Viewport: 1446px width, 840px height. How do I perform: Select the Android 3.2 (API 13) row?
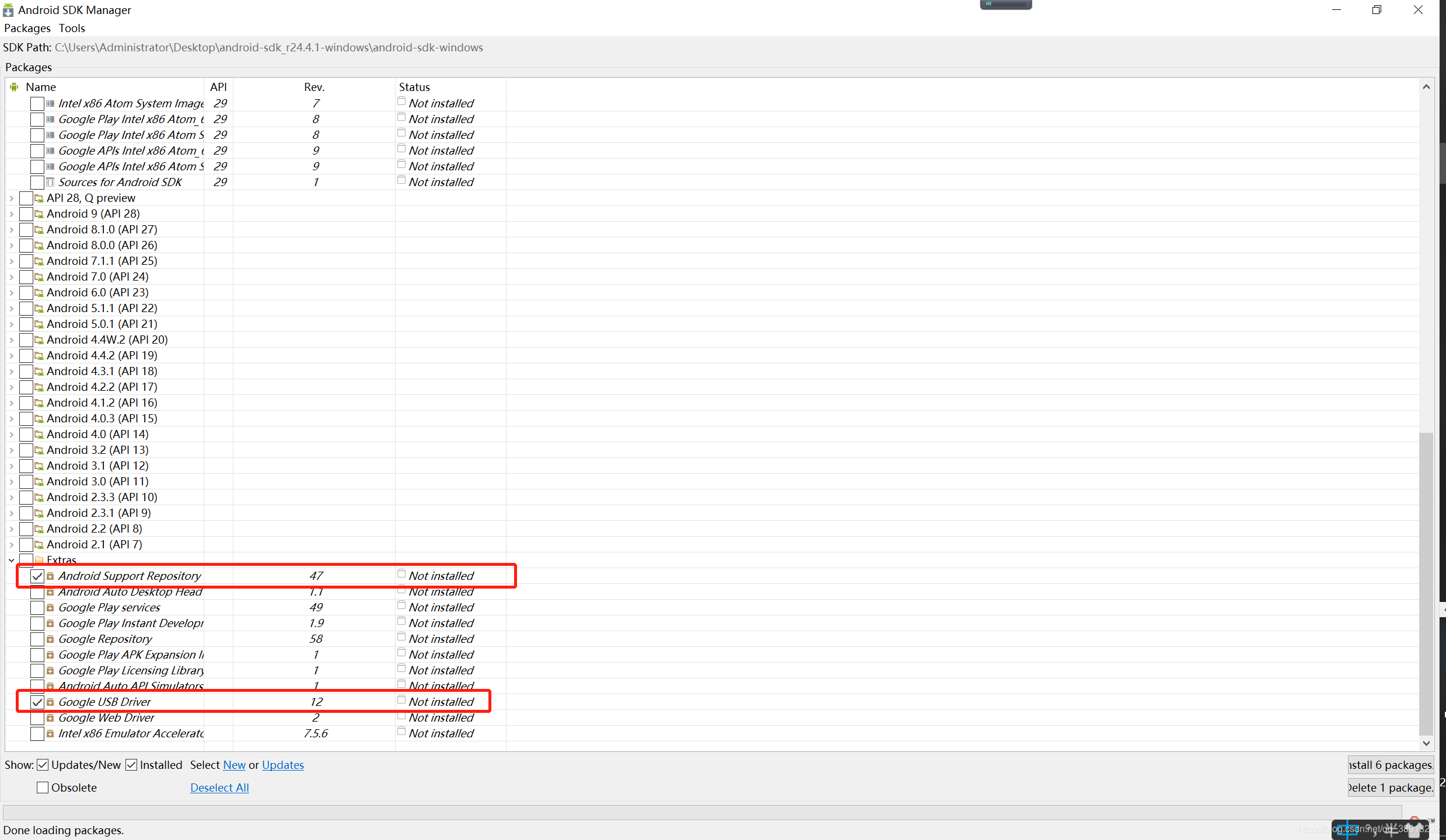pyautogui.click(x=712, y=450)
